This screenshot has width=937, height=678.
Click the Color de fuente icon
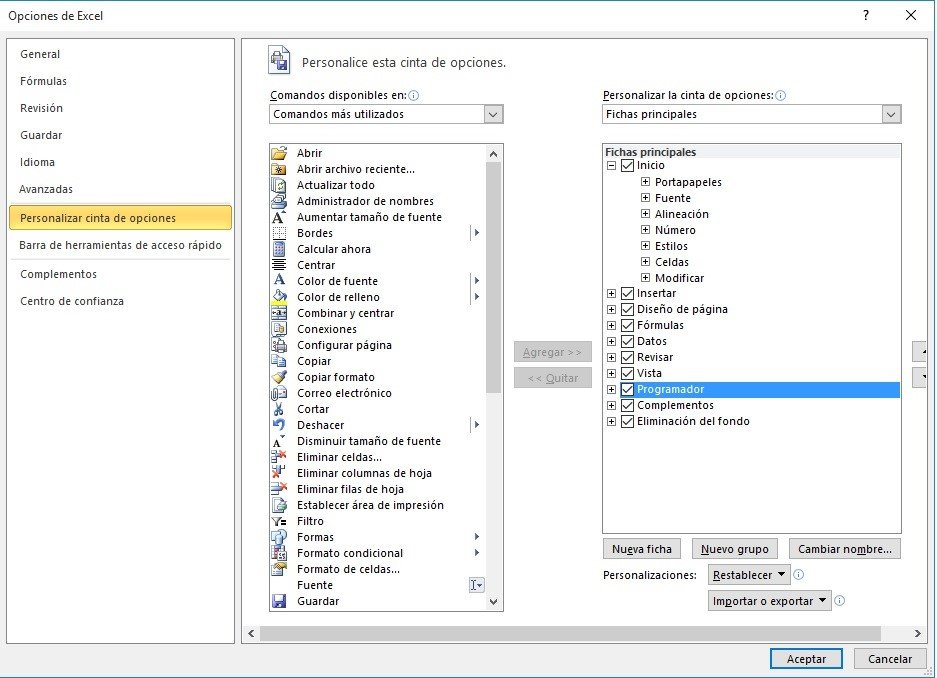[279, 281]
